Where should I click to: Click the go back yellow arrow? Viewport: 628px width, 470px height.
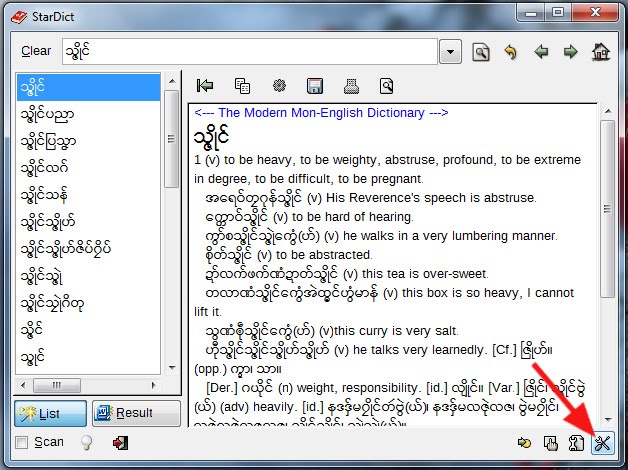[x=511, y=51]
